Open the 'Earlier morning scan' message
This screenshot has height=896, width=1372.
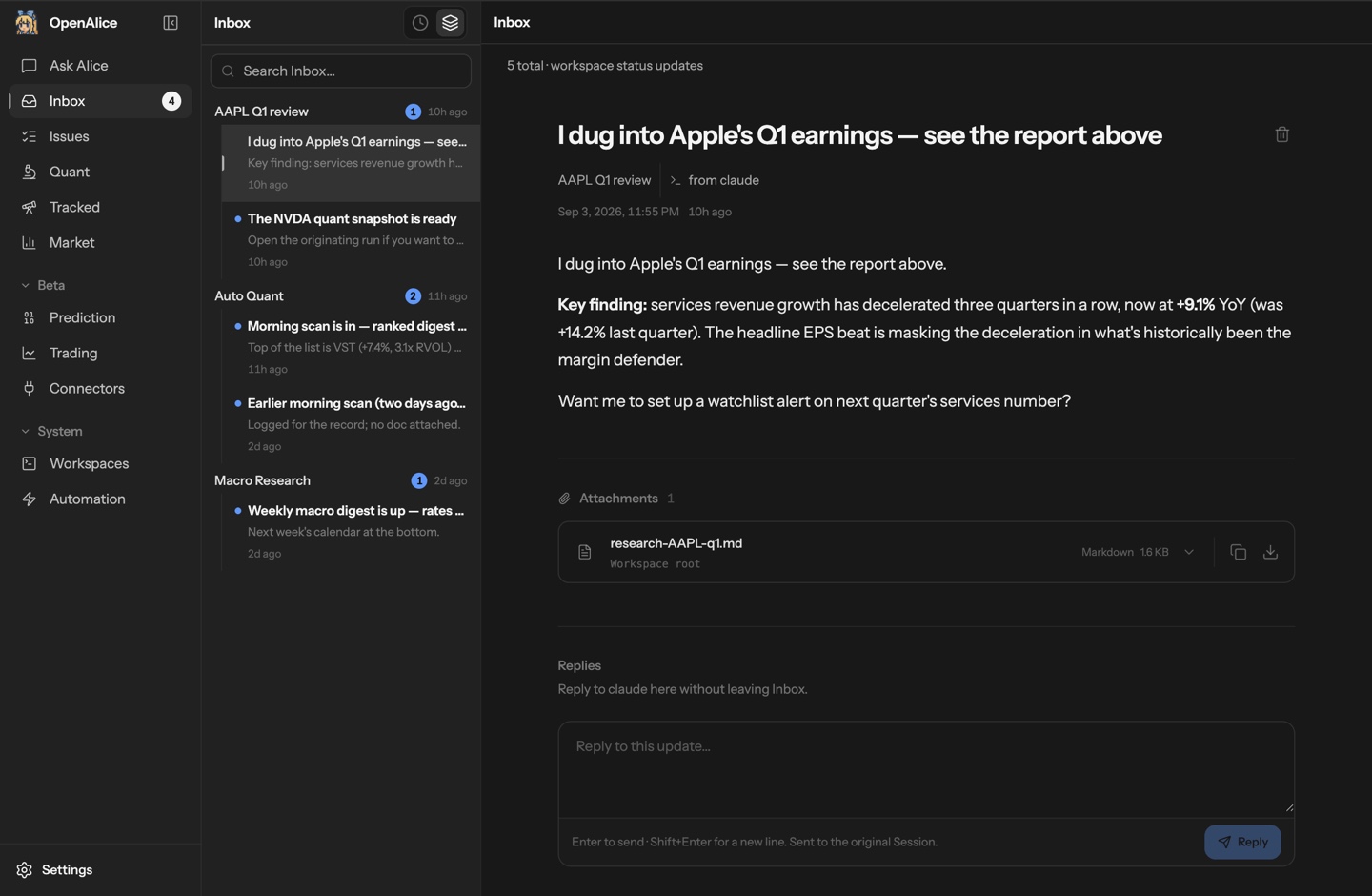tap(351, 424)
